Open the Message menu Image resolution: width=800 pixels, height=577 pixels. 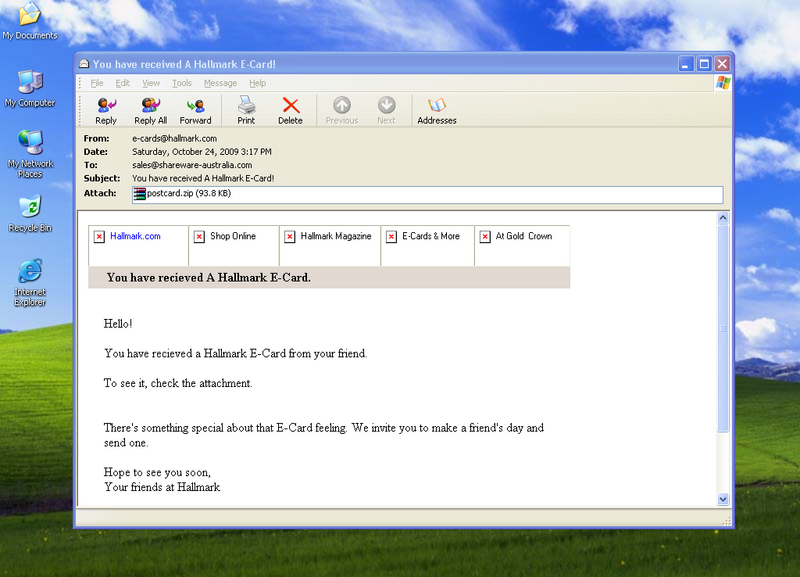click(220, 83)
